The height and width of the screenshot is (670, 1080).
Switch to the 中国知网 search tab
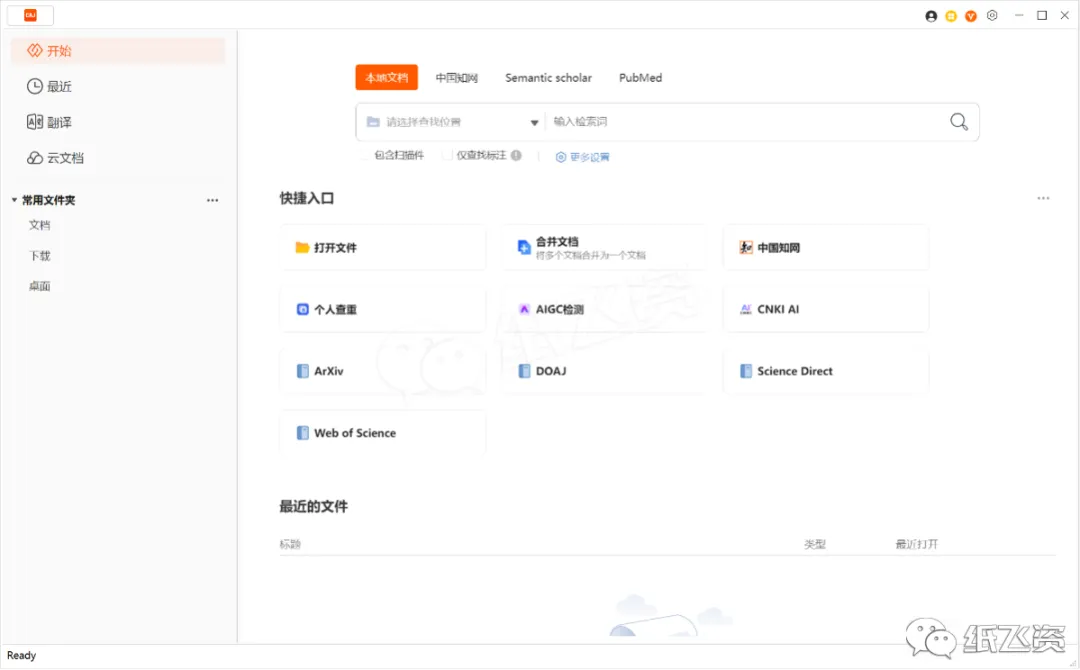(457, 78)
